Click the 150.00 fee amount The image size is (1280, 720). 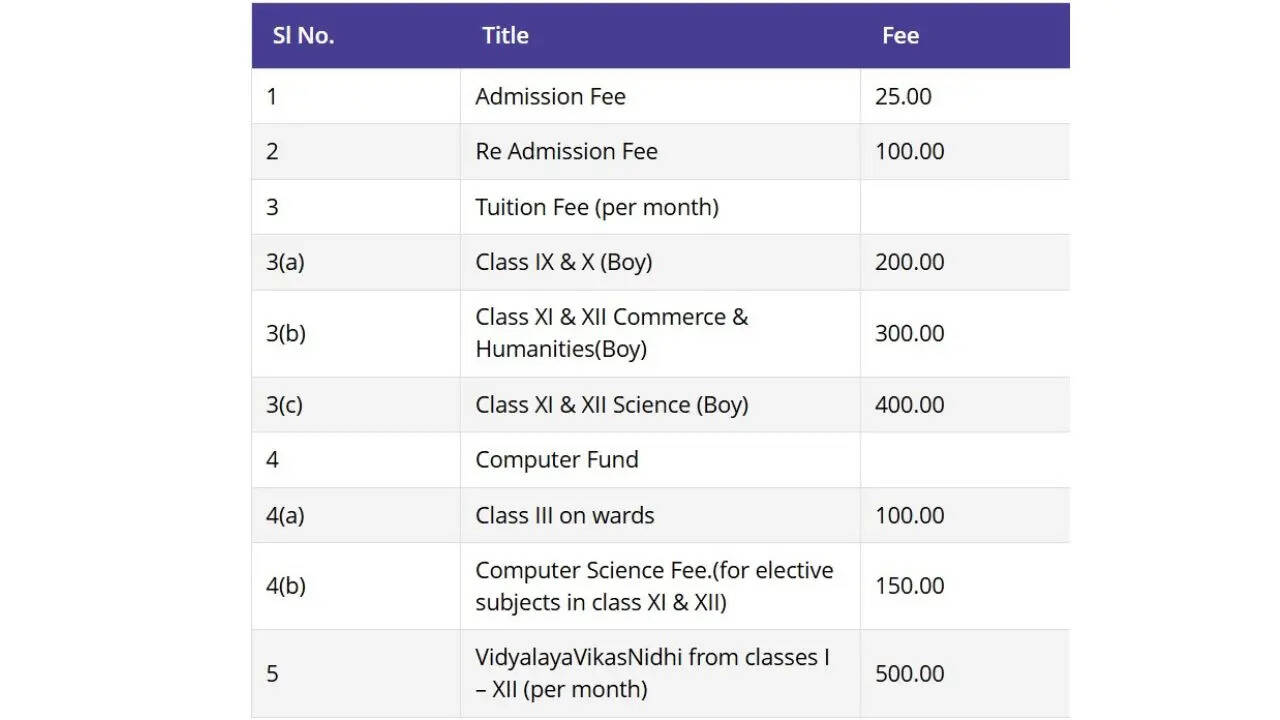point(909,586)
